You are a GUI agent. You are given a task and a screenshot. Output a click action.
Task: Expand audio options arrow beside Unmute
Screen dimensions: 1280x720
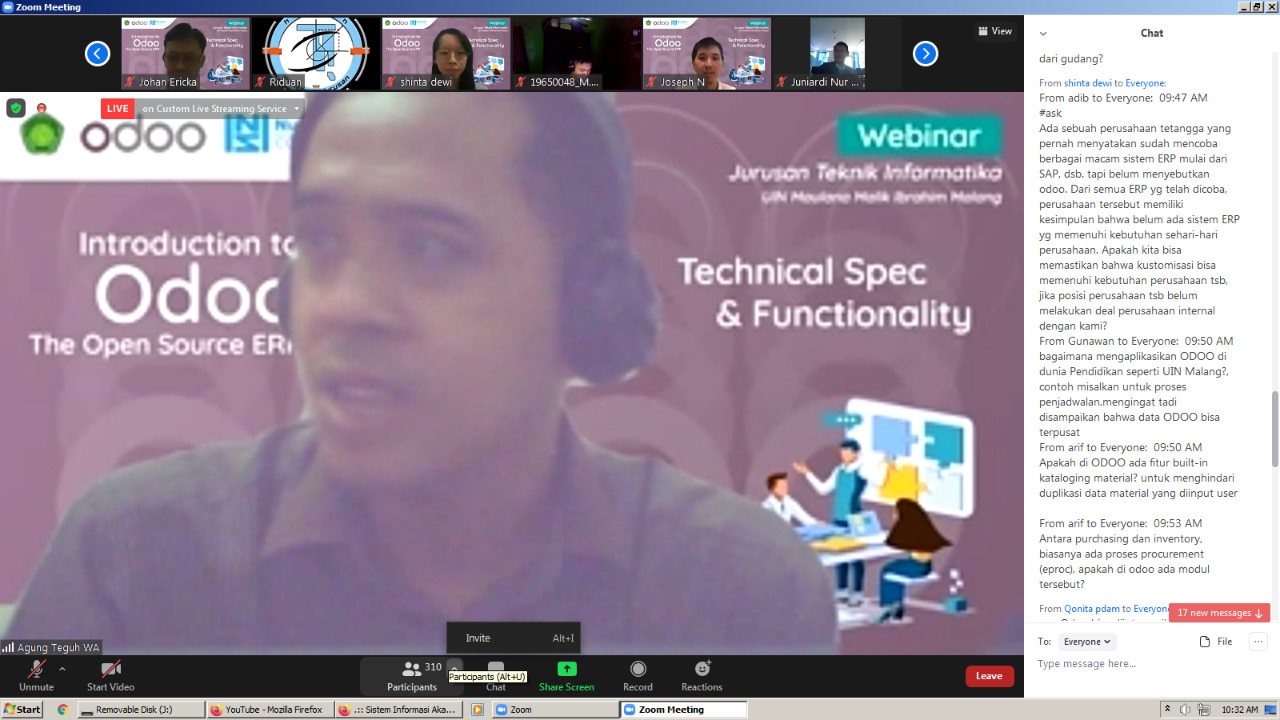[x=62, y=668]
